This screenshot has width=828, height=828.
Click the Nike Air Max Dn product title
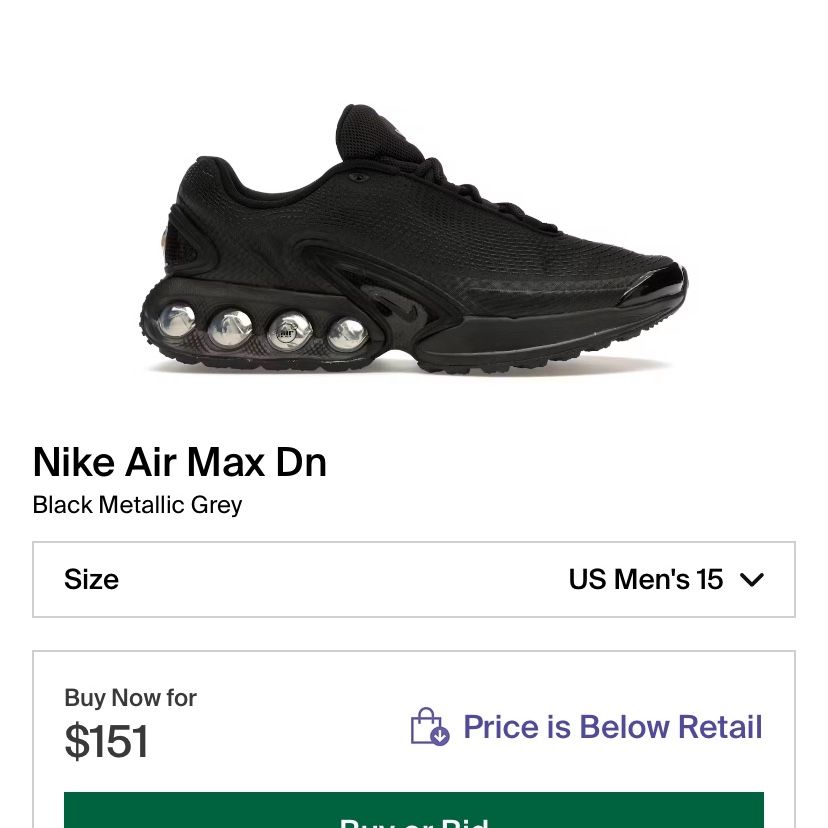click(x=180, y=462)
